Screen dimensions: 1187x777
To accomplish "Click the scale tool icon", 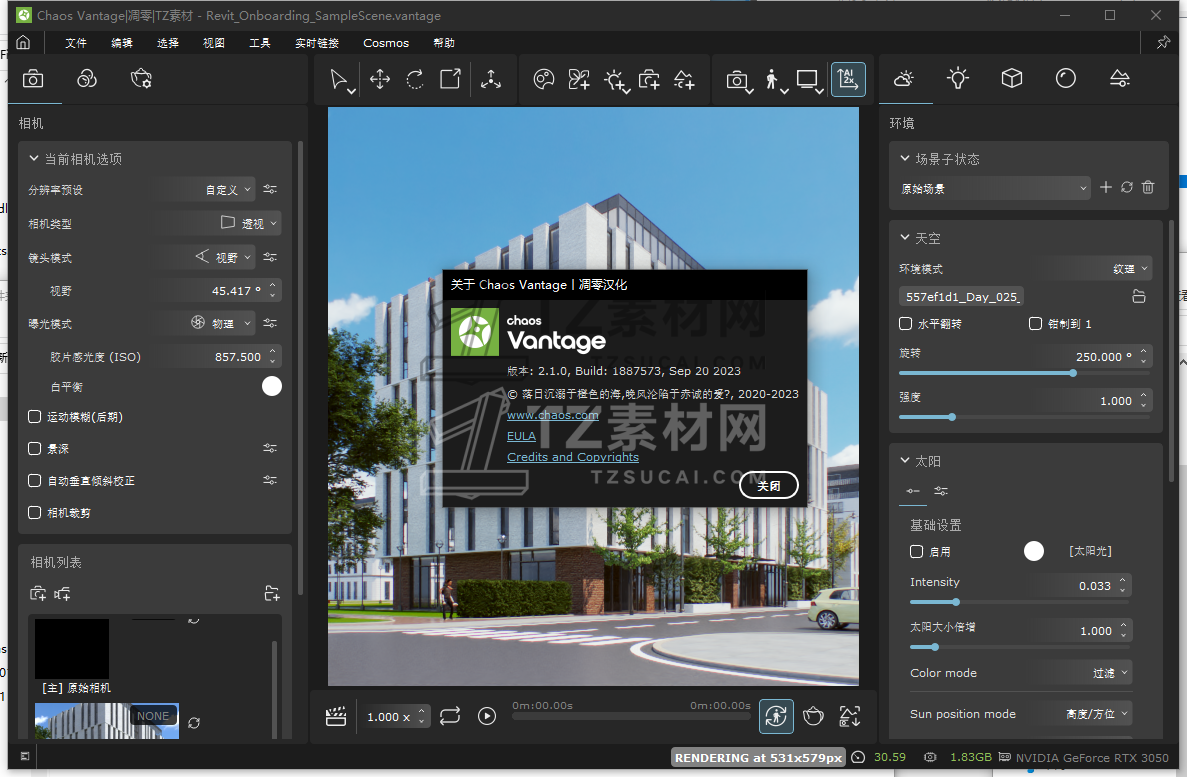I will (451, 80).
